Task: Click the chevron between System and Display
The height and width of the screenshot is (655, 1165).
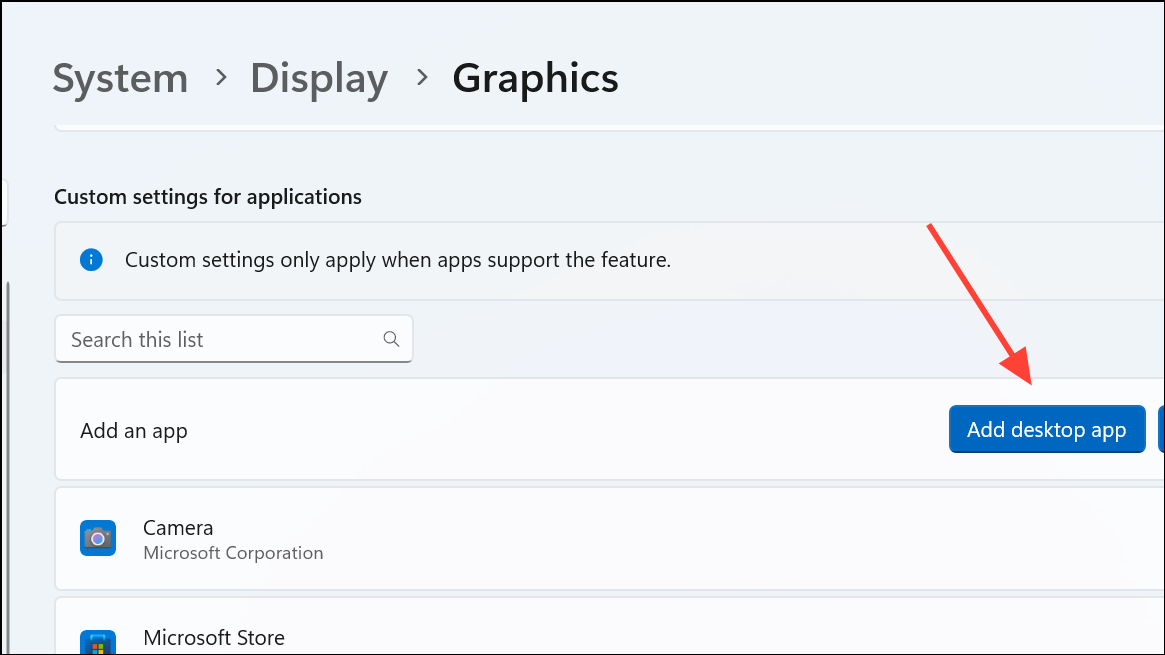Action: click(220, 78)
